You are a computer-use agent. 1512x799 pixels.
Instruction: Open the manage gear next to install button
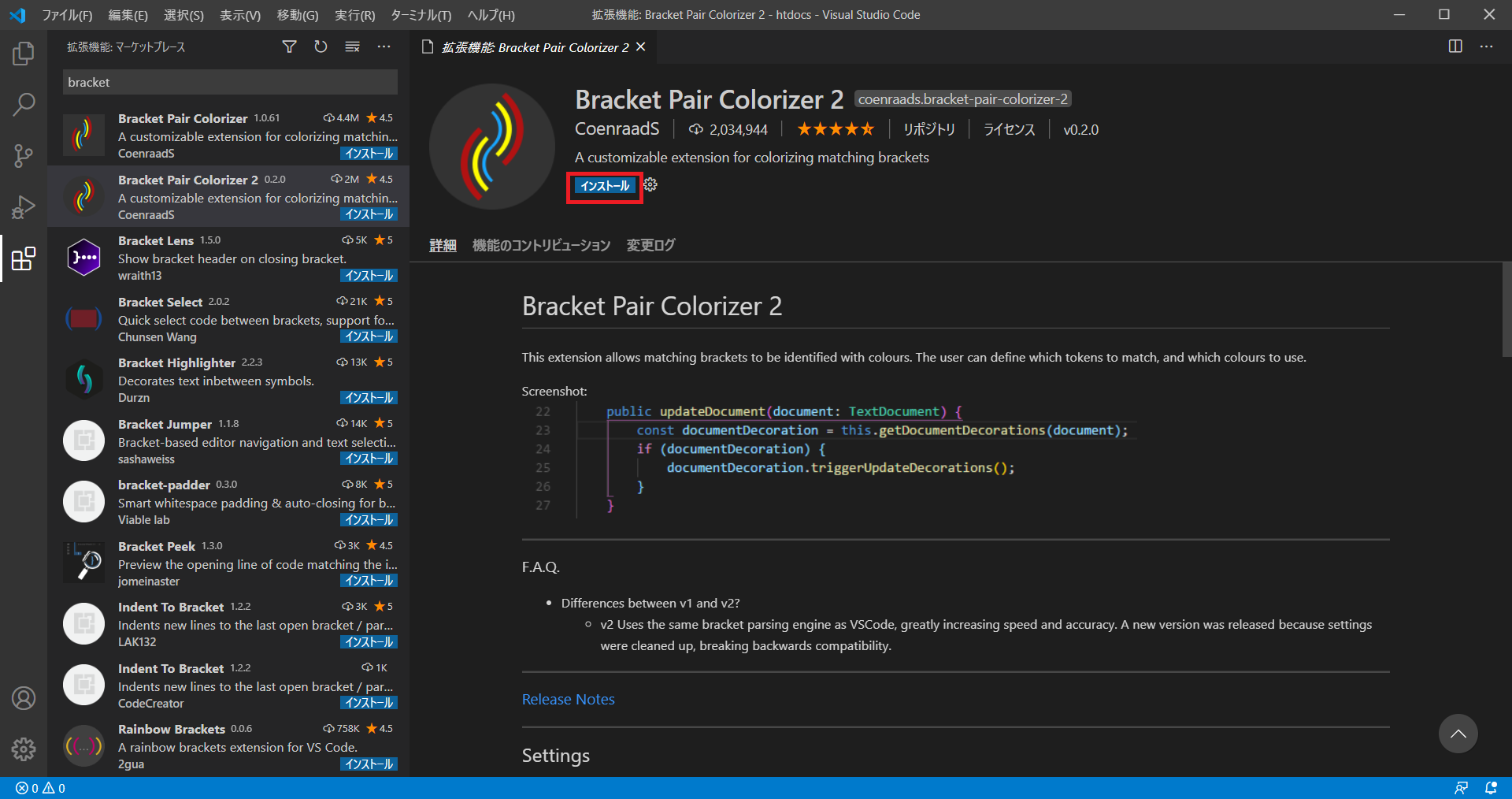(x=650, y=185)
